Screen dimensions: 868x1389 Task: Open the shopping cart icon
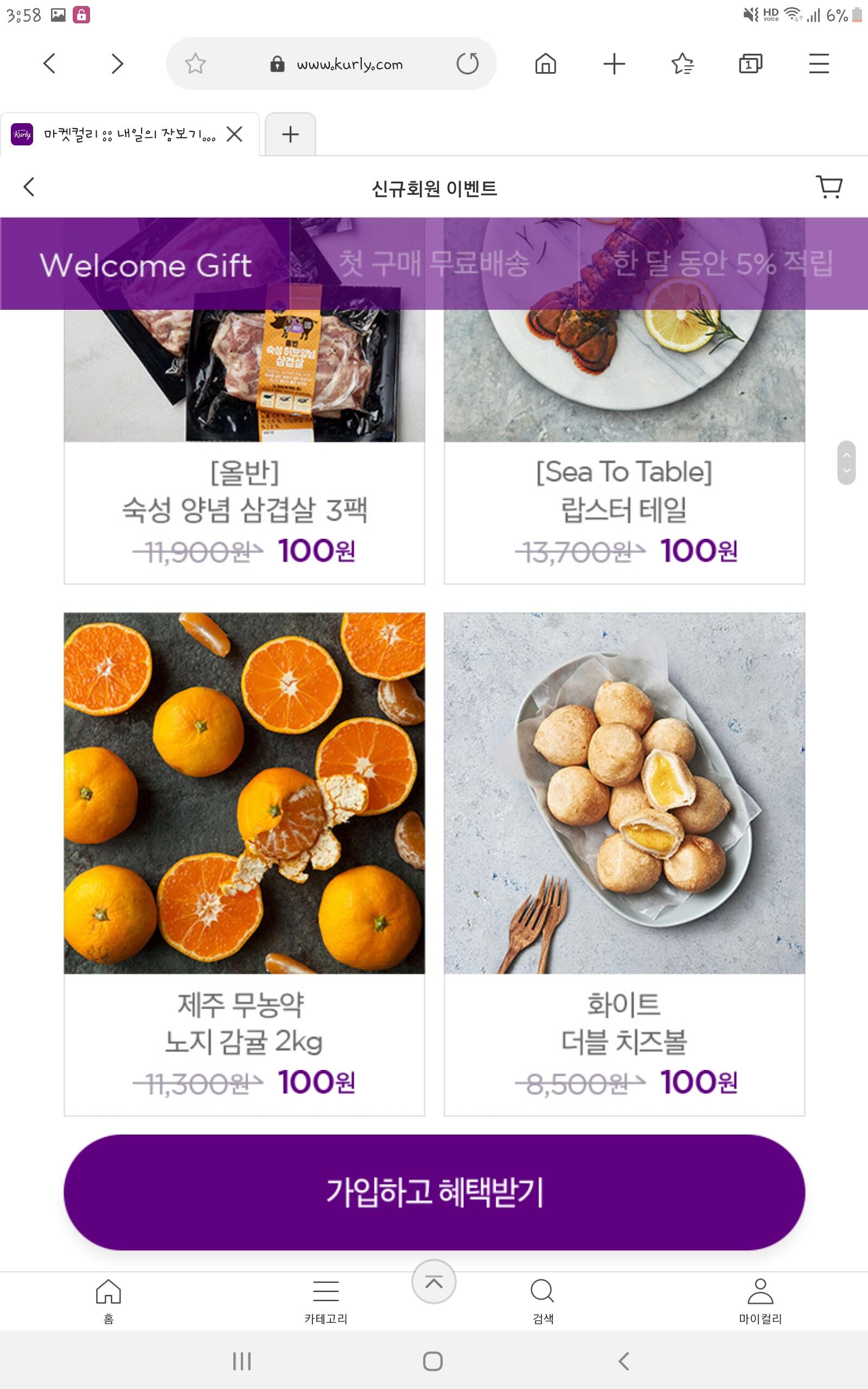pyautogui.click(x=828, y=187)
